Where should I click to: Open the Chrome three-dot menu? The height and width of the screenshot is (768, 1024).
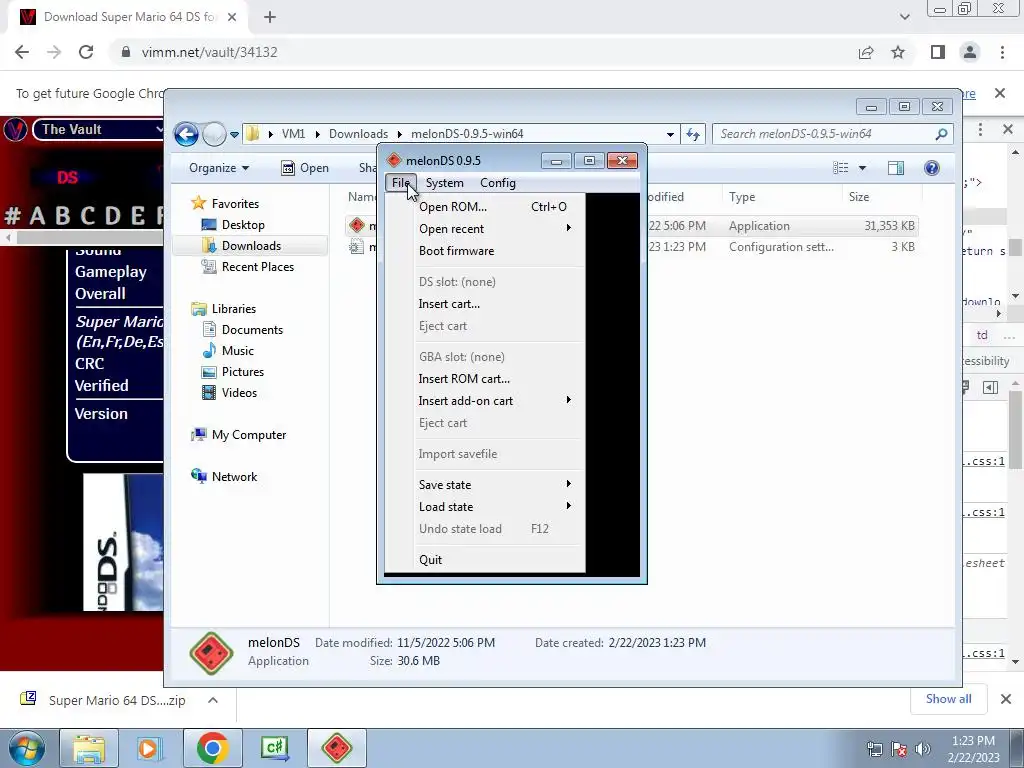[x=1002, y=52]
